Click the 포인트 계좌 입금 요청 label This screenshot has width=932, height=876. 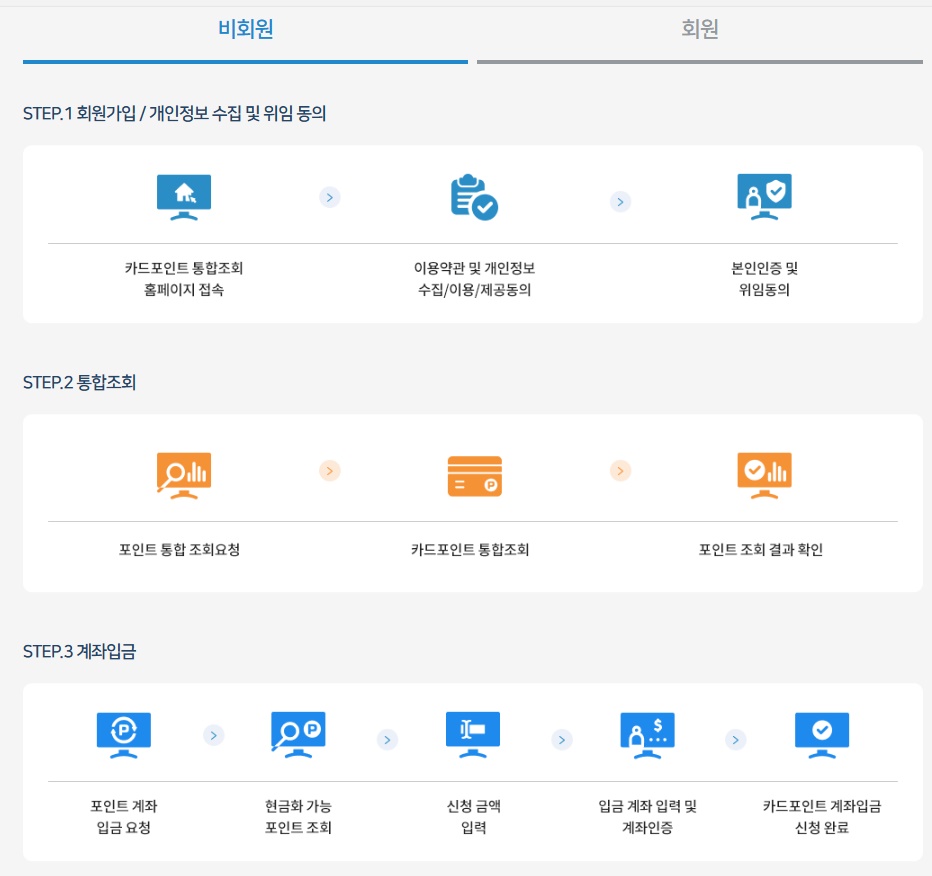tap(124, 817)
